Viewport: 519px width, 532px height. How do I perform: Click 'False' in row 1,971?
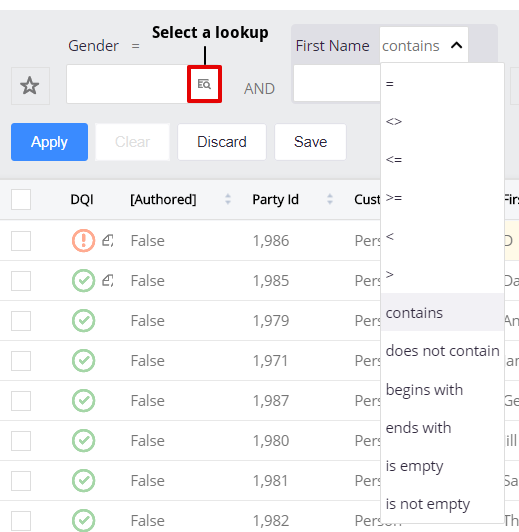(148, 361)
